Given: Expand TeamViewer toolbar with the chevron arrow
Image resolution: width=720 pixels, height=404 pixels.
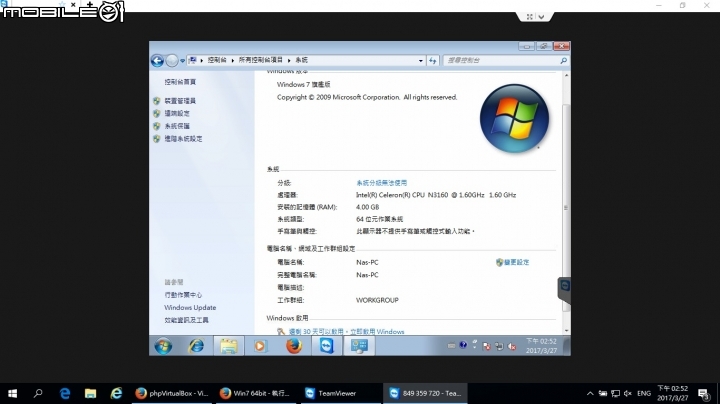Looking at the screenshot, I should (541, 17).
